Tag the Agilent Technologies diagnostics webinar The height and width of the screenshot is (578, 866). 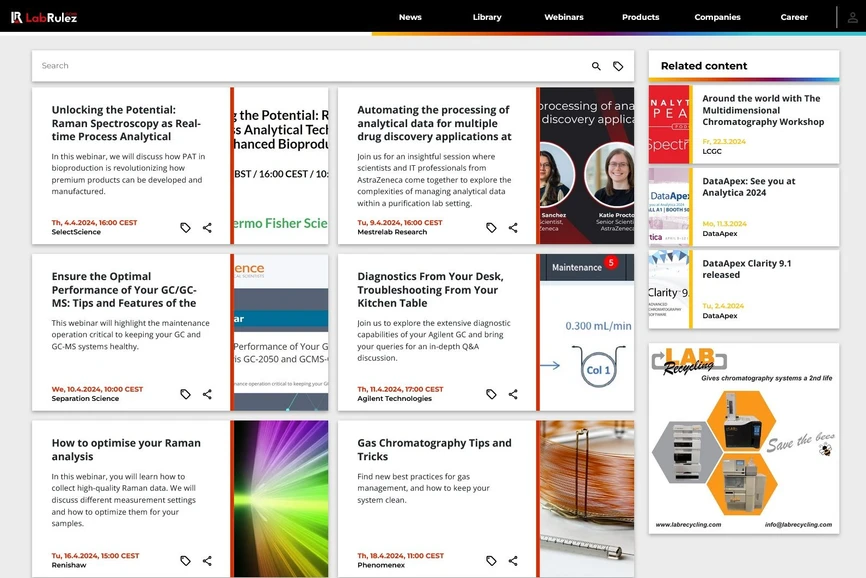click(x=491, y=394)
